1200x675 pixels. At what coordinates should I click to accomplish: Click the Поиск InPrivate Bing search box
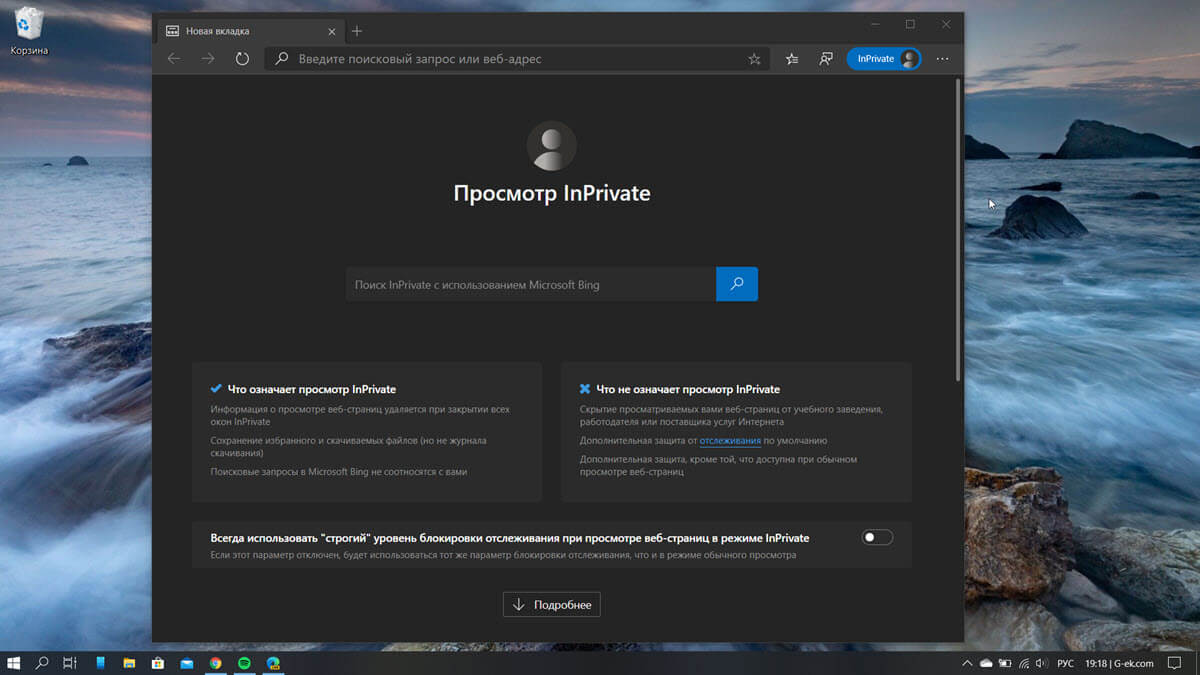point(531,284)
